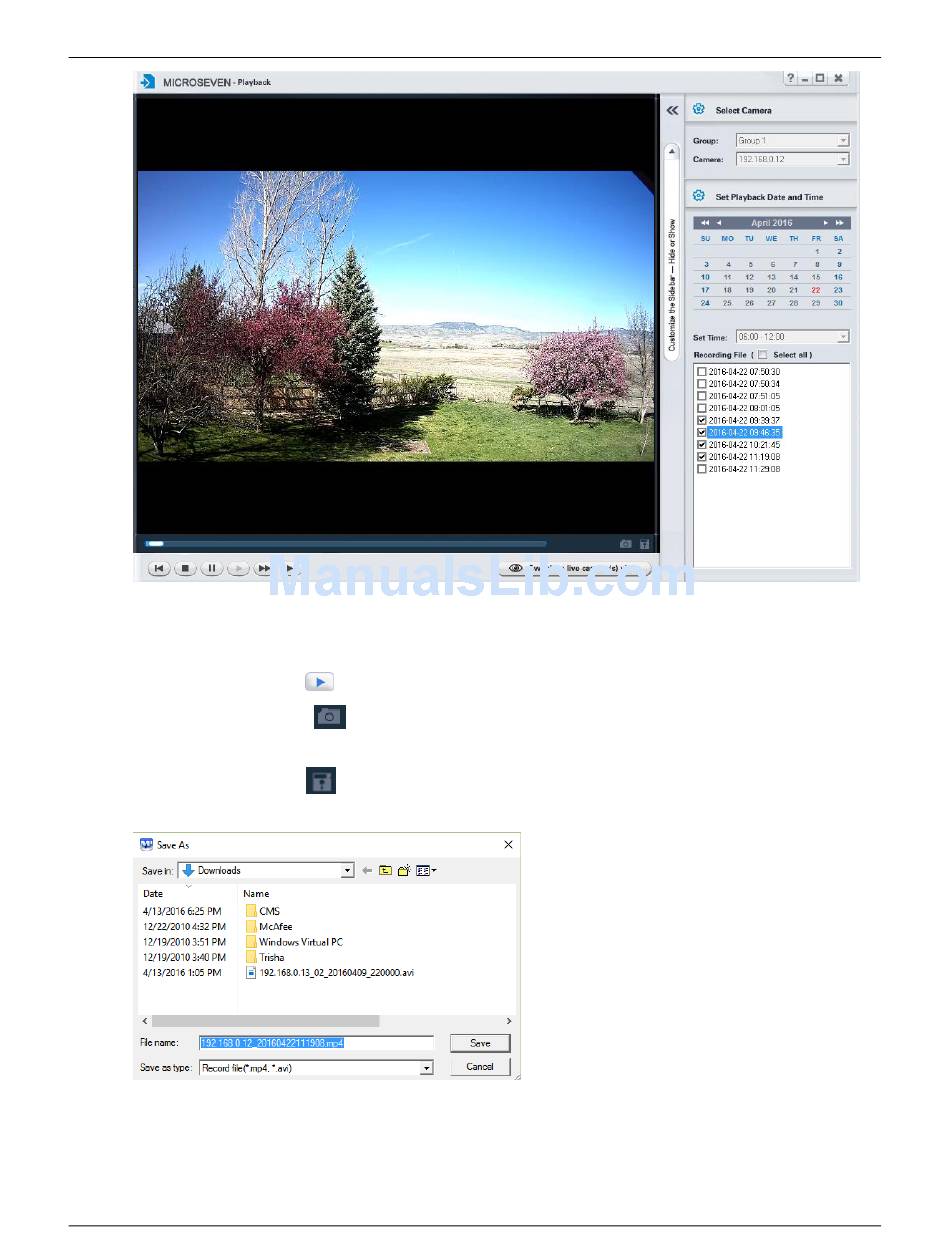Image resolution: width=950 pixels, height=1260 pixels.
Task: Click the save recording icon on the video bar
Action: (x=644, y=544)
